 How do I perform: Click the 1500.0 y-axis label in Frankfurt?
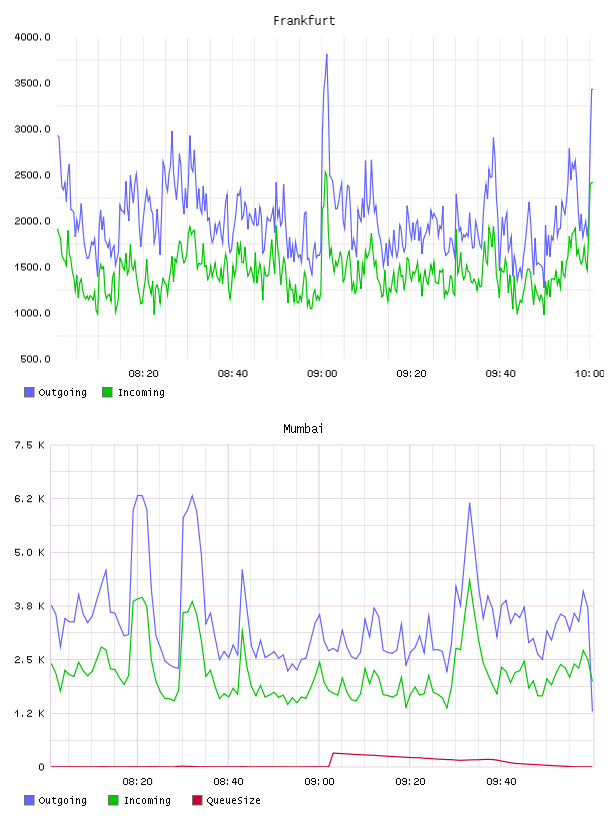coord(32,267)
